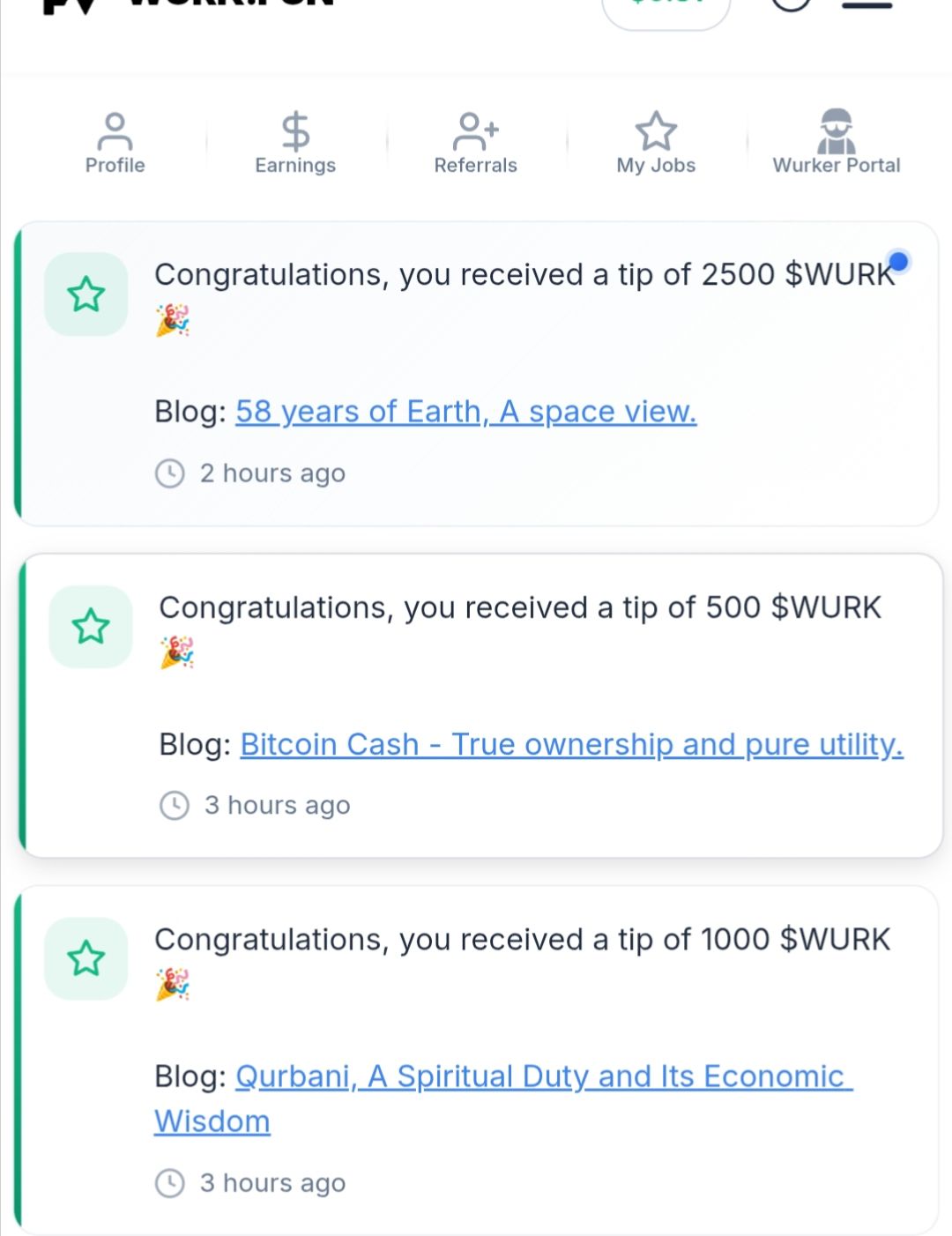The image size is (952, 1236).
Task: Open the Profile person icon
Action: pyautogui.click(x=115, y=131)
